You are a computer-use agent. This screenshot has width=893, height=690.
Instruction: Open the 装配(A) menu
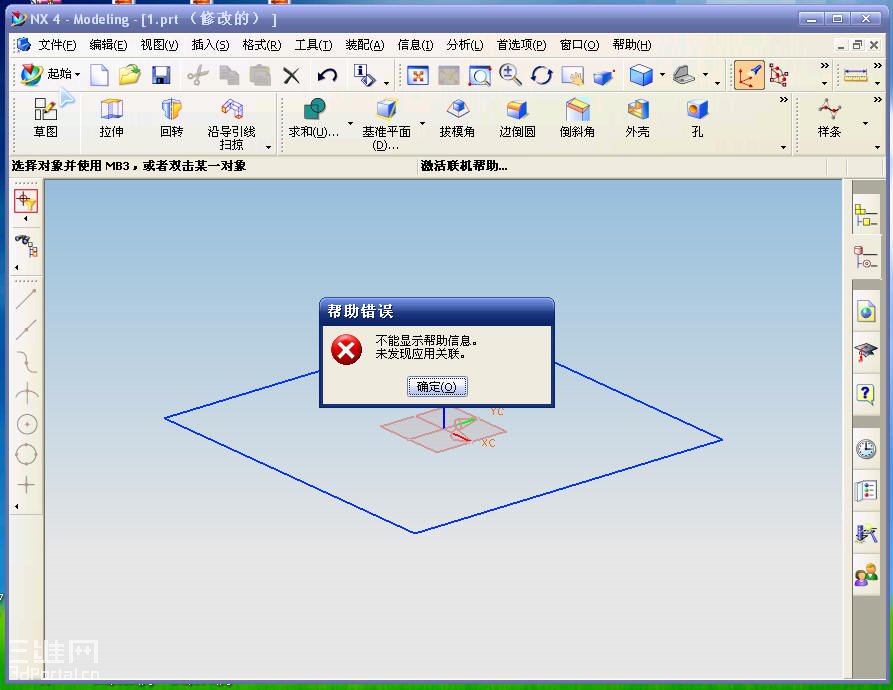tap(364, 45)
